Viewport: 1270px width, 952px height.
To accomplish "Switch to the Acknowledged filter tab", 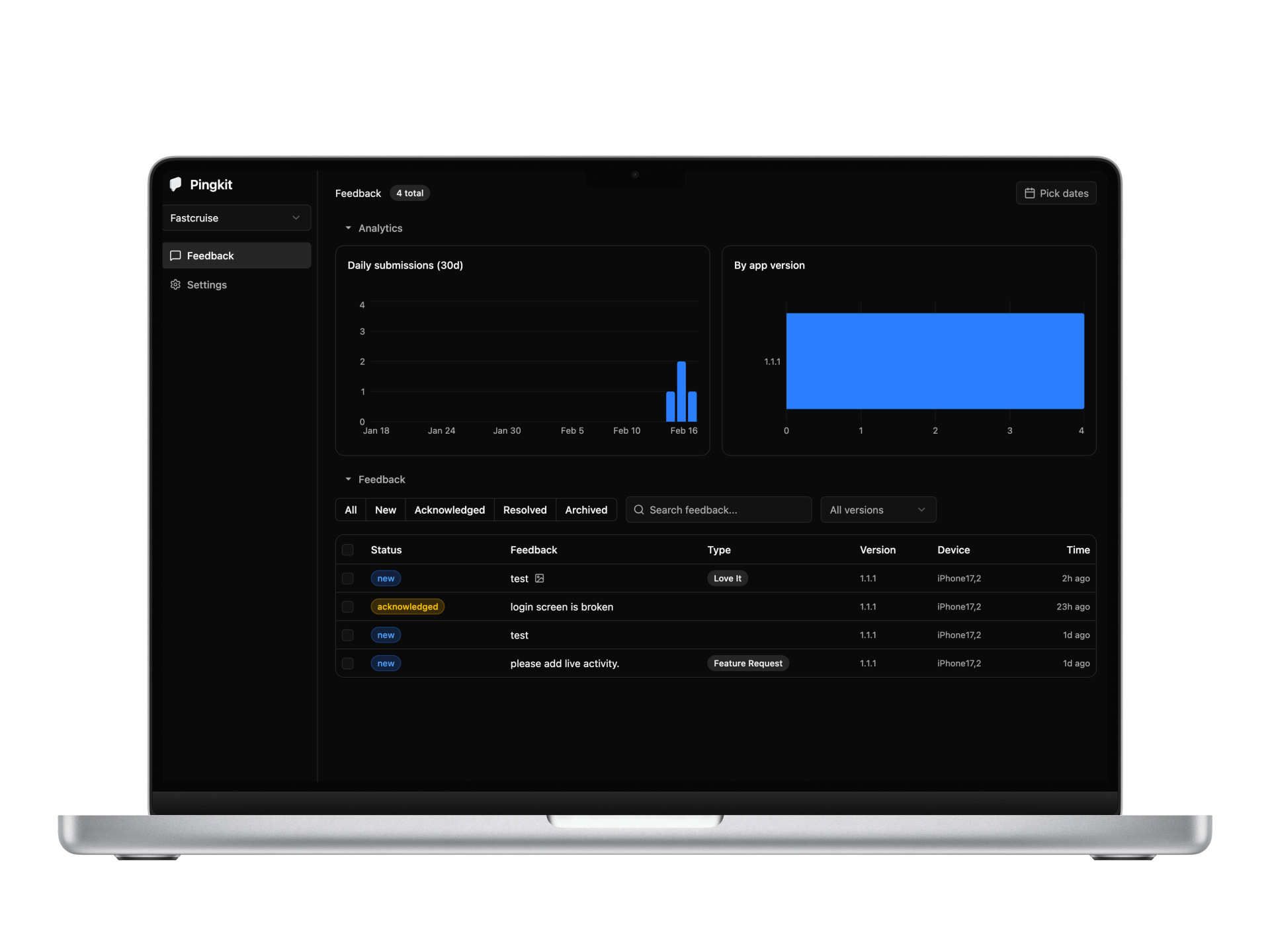I will (x=449, y=510).
